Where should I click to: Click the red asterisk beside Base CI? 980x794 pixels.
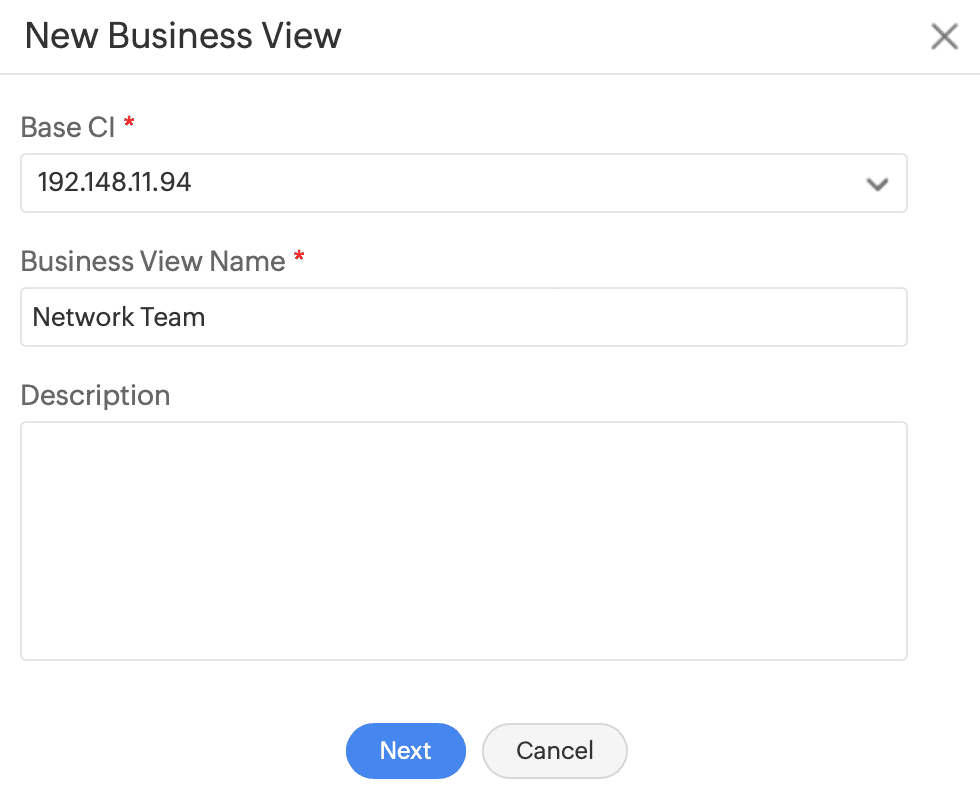(129, 125)
